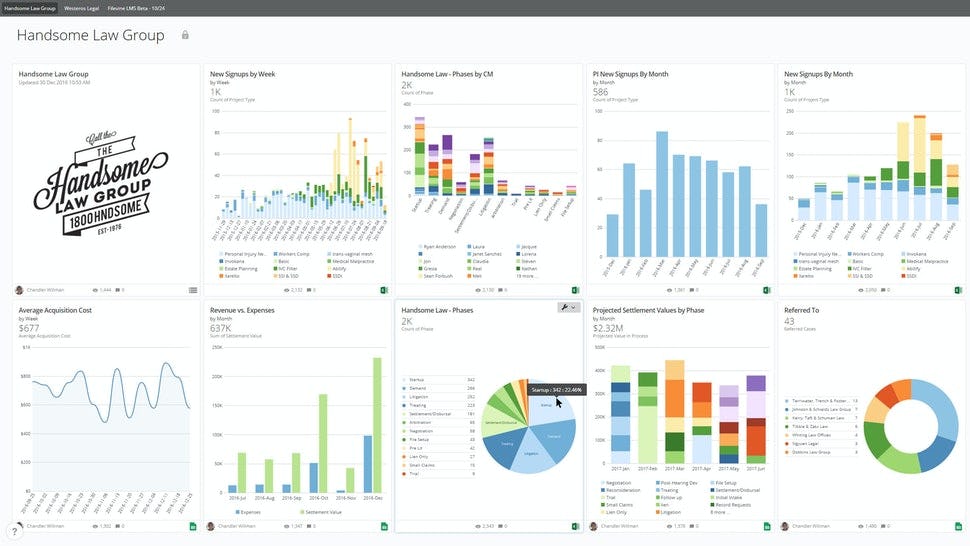Open the New Signups by Week card title
Image resolution: width=970 pixels, height=546 pixels.
(242, 74)
